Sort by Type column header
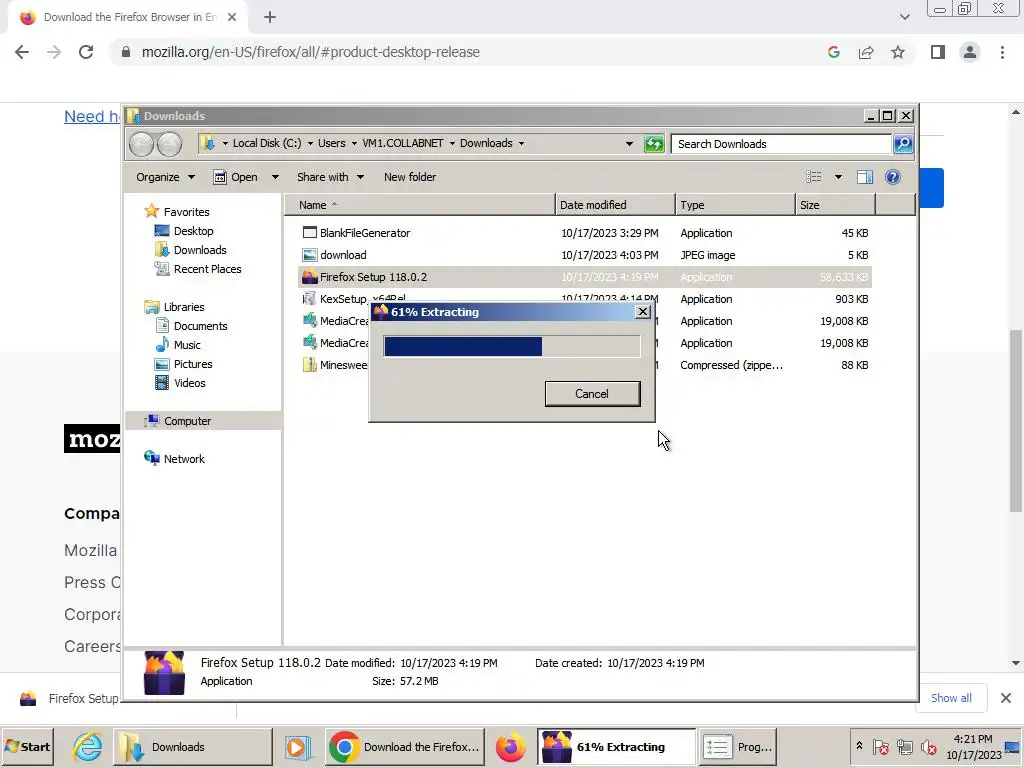The height and width of the screenshot is (768, 1024). coord(735,205)
